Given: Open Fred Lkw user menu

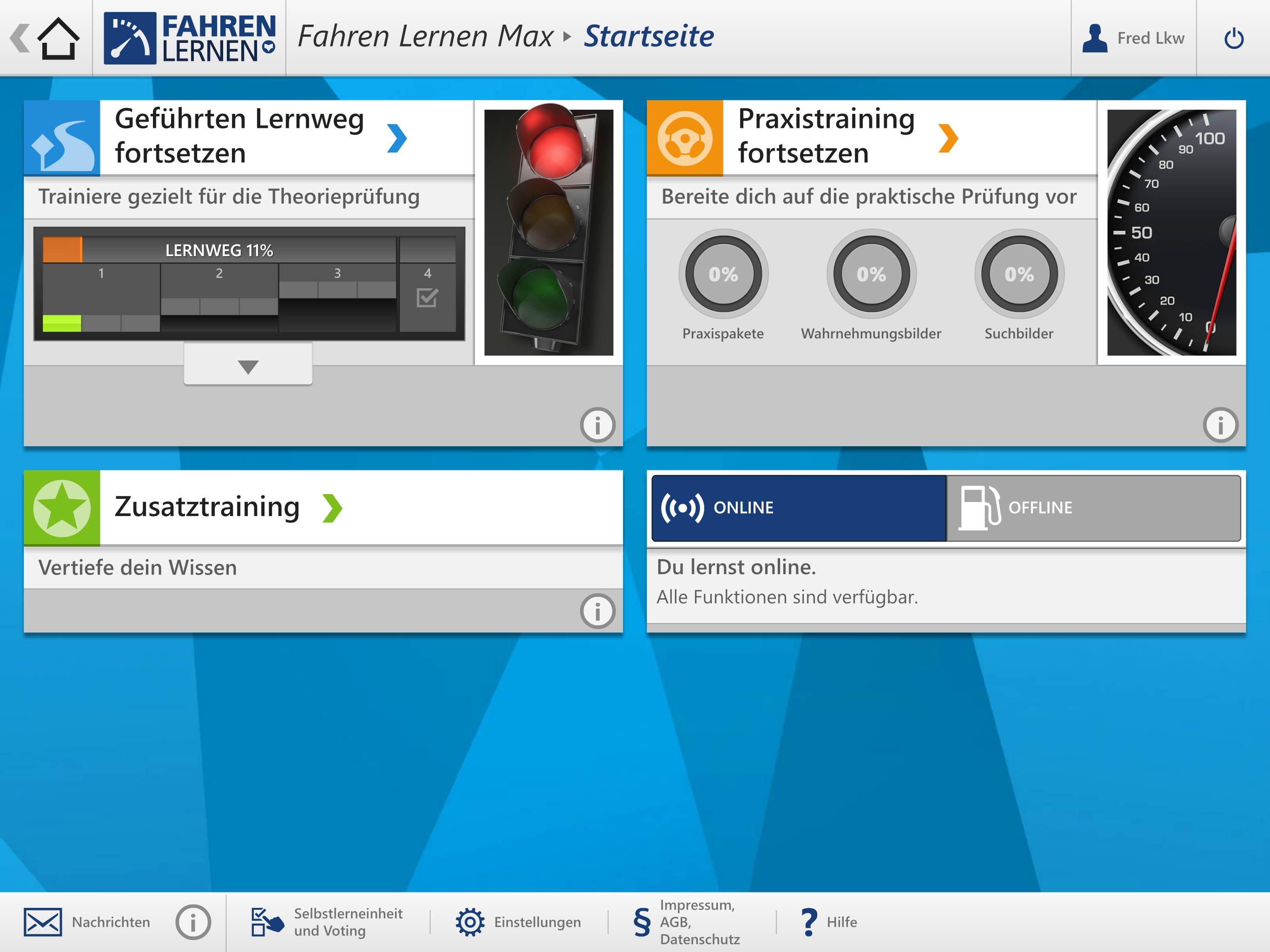Looking at the screenshot, I should [x=1133, y=39].
